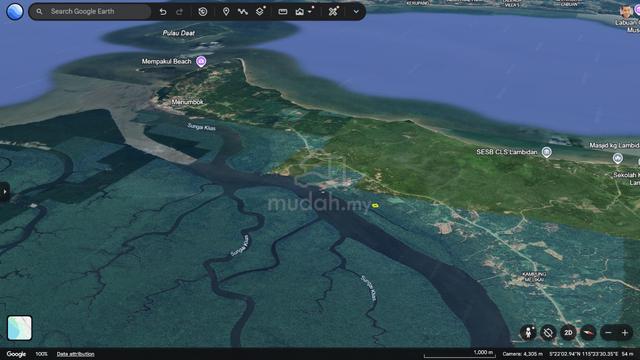Select the measure ruler tool

pyautogui.click(x=282, y=11)
